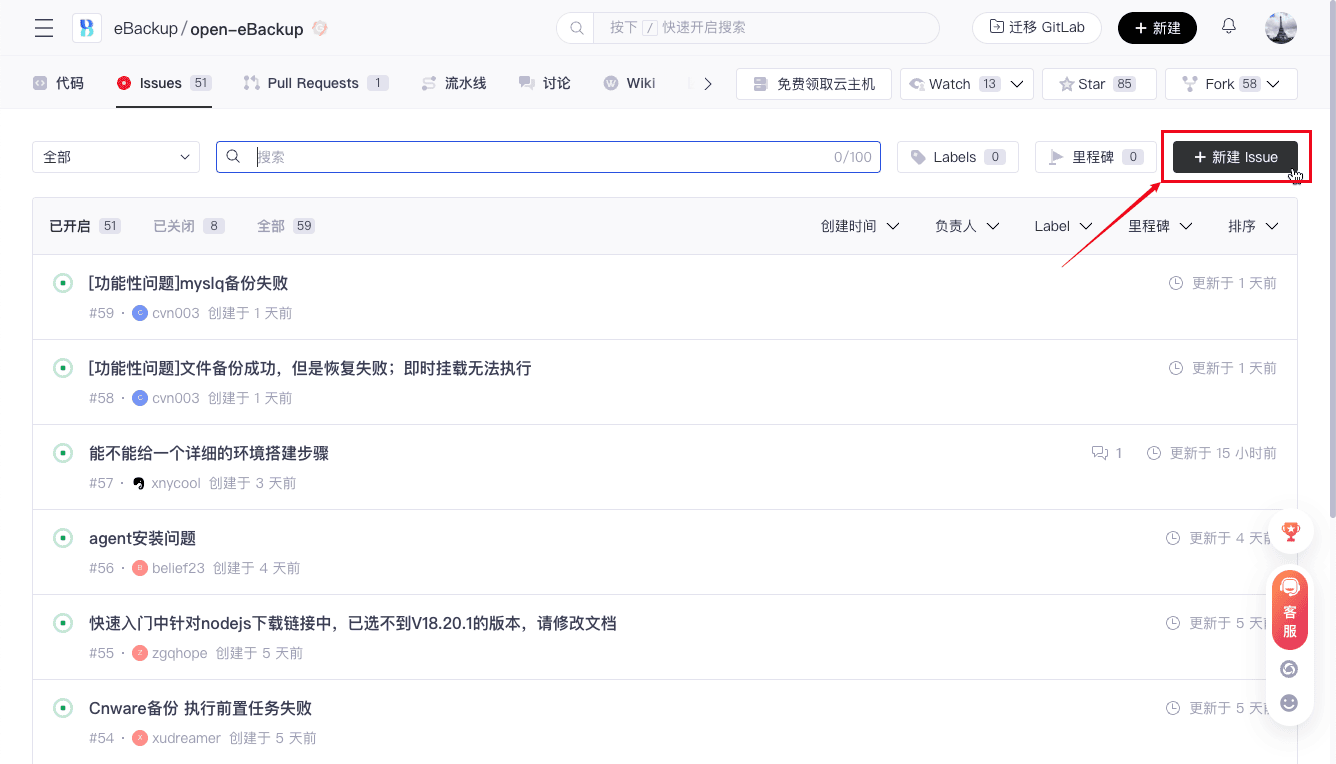Show more tabs with the right chevron
This screenshot has width=1336, height=764.
click(x=708, y=84)
